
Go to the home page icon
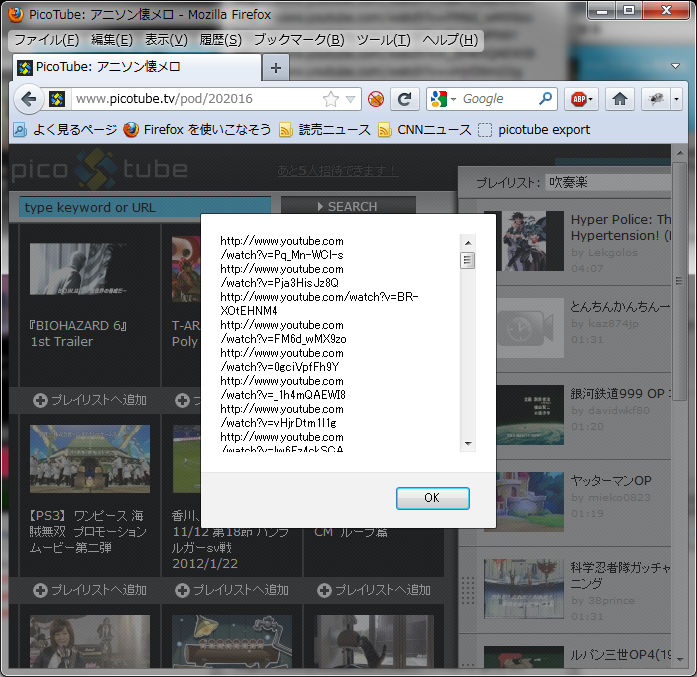coord(620,99)
